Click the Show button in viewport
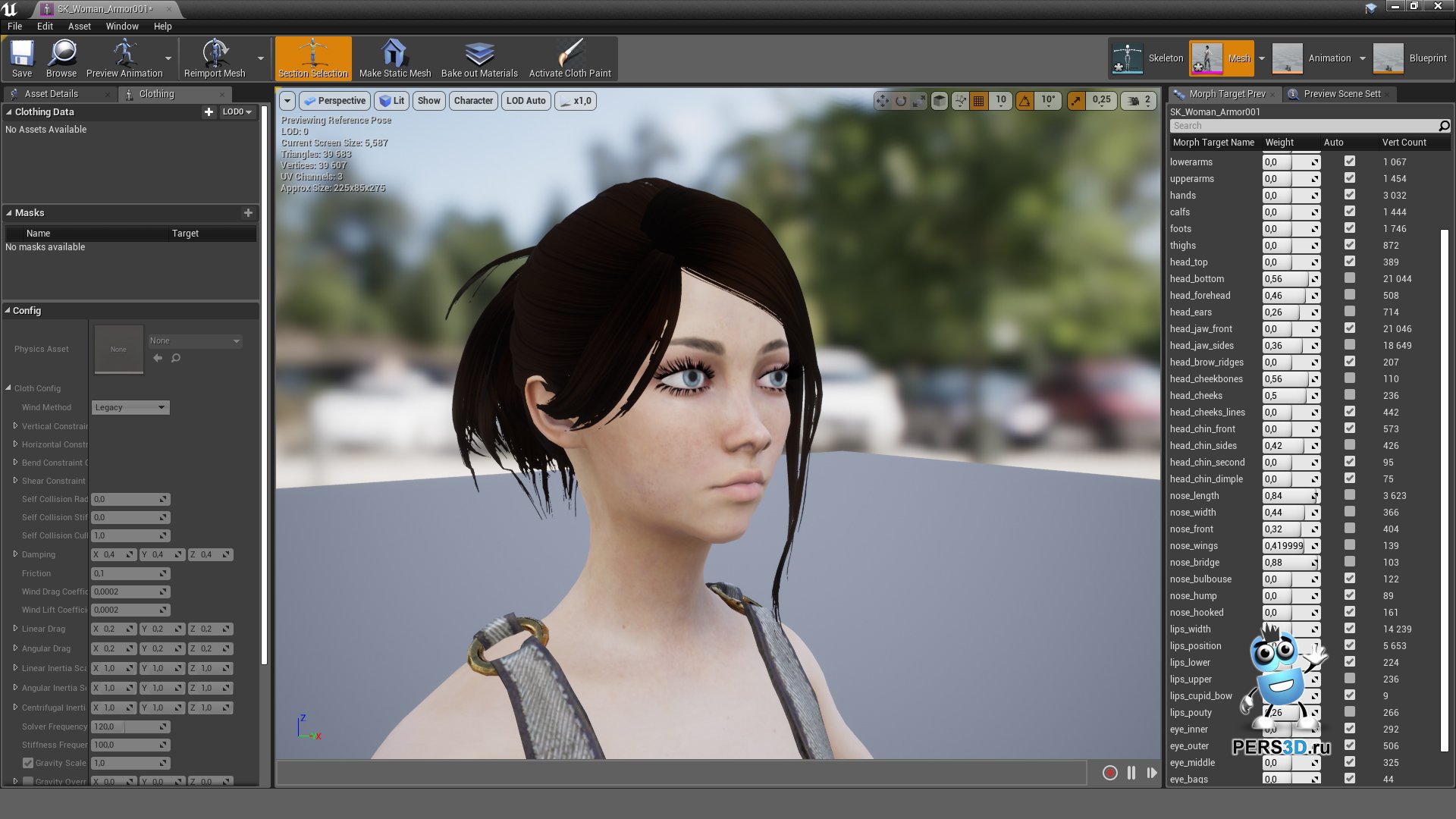This screenshot has height=819, width=1456. [x=428, y=100]
